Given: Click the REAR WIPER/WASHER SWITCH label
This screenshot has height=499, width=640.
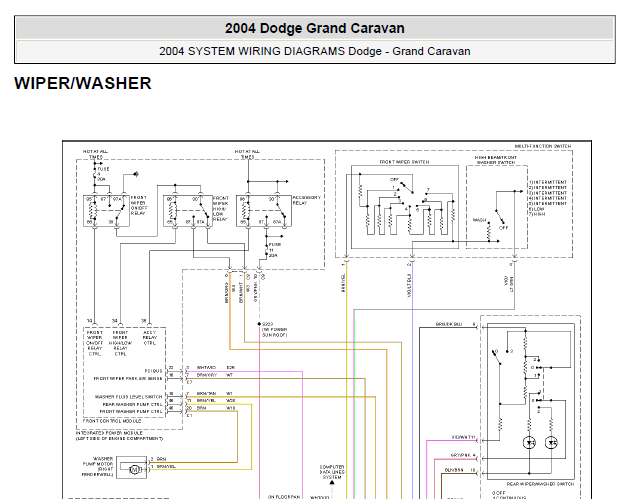Looking at the screenshot, I should 540,484.
